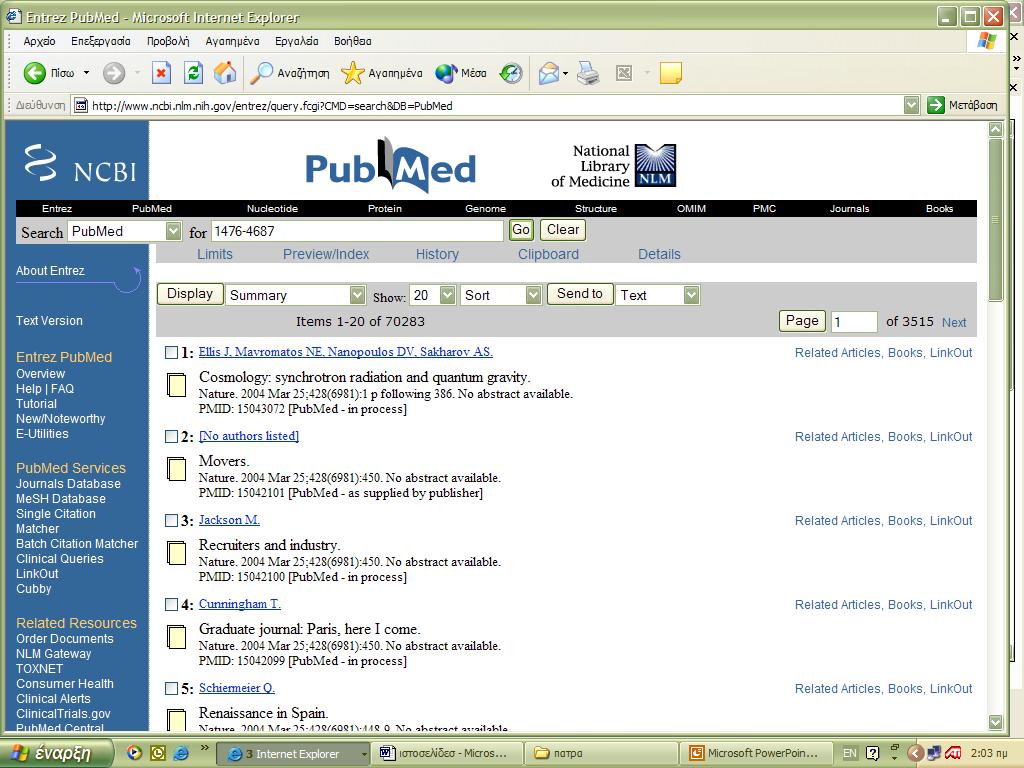Expand the Sort dropdown
Screen dimensions: 1024x768
click(x=534, y=295)
